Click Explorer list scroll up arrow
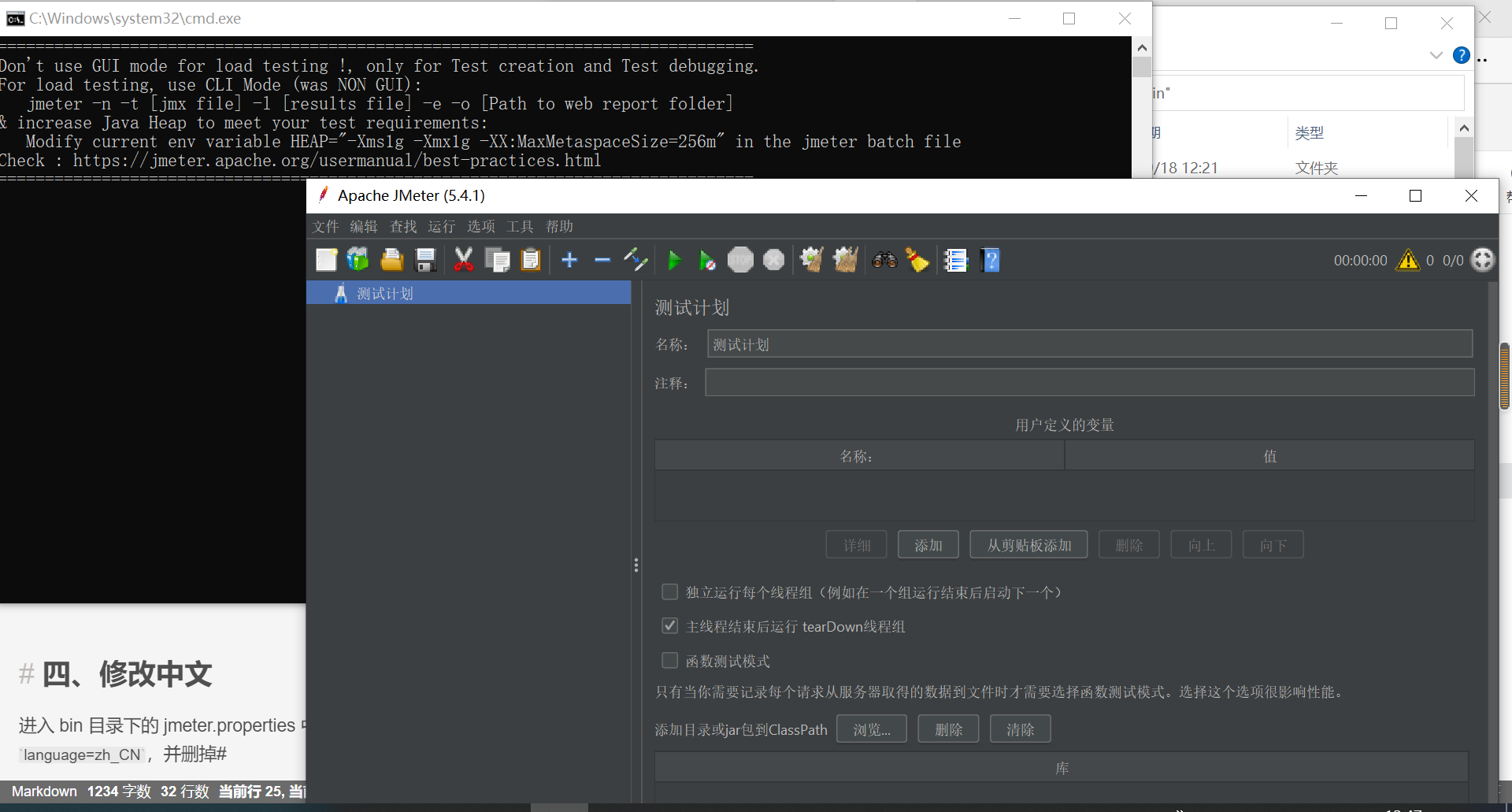Viewport: 1512px width, 812px height. tap(1464, 128)
